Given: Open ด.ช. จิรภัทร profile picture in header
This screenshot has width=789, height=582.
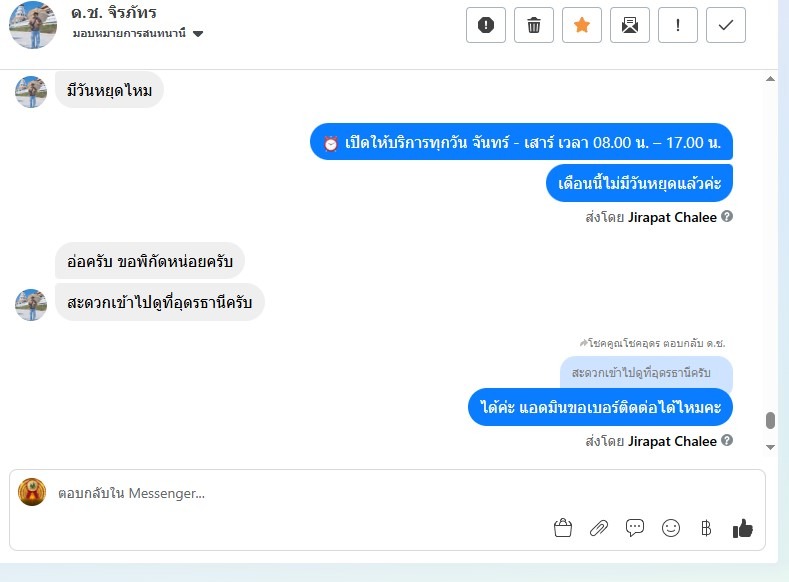Looking at the screenshot, I should [33, 25].
